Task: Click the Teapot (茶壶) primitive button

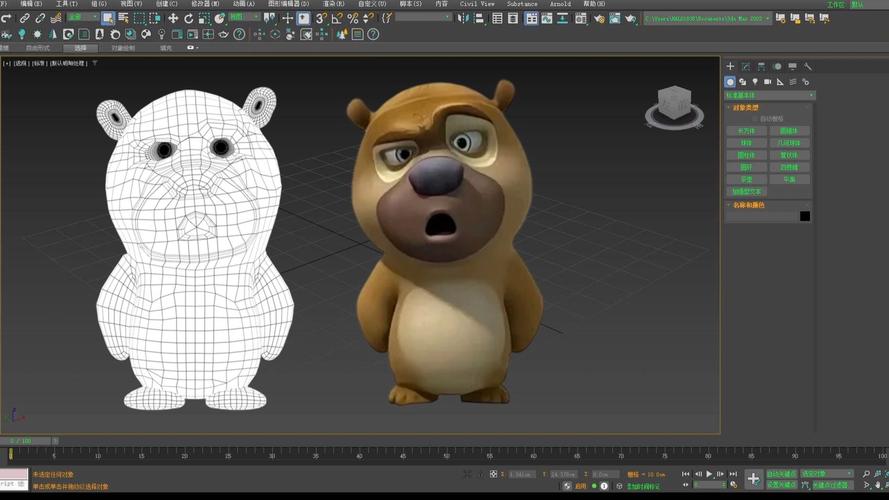Action: tap(747, 179)
